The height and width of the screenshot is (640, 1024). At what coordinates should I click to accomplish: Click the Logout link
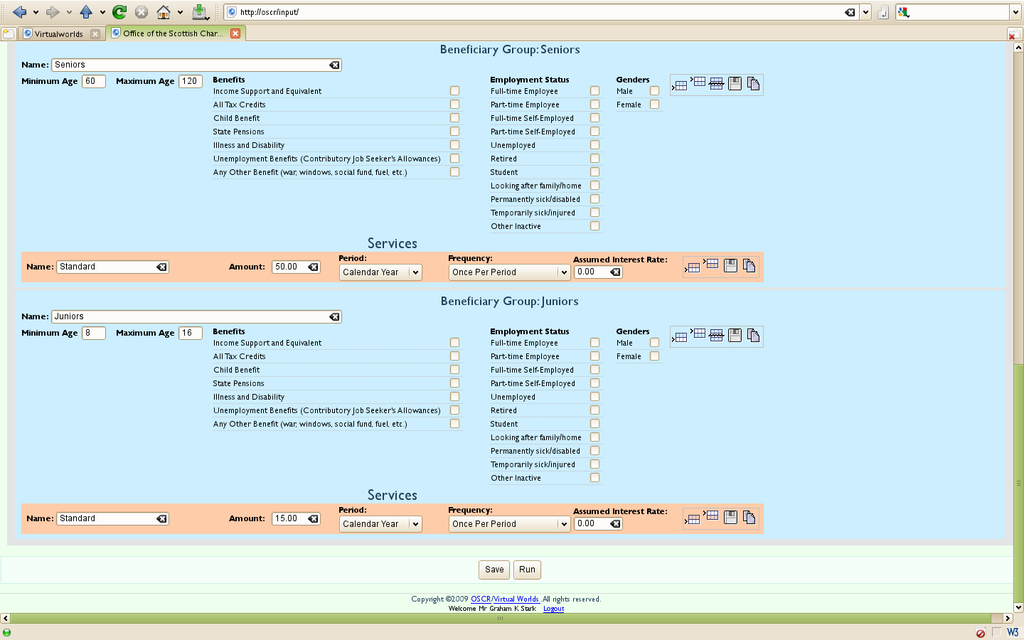(x=553, y=608)
